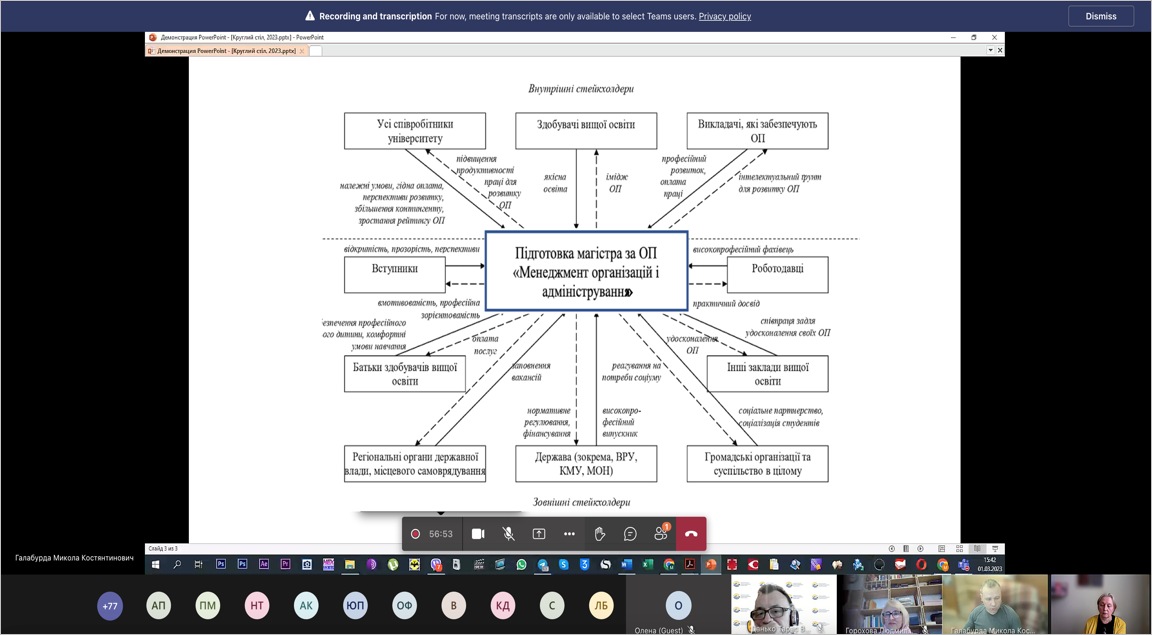Dismiss the recording and transcription banner
The image size is (1152, 635).
1100,16
